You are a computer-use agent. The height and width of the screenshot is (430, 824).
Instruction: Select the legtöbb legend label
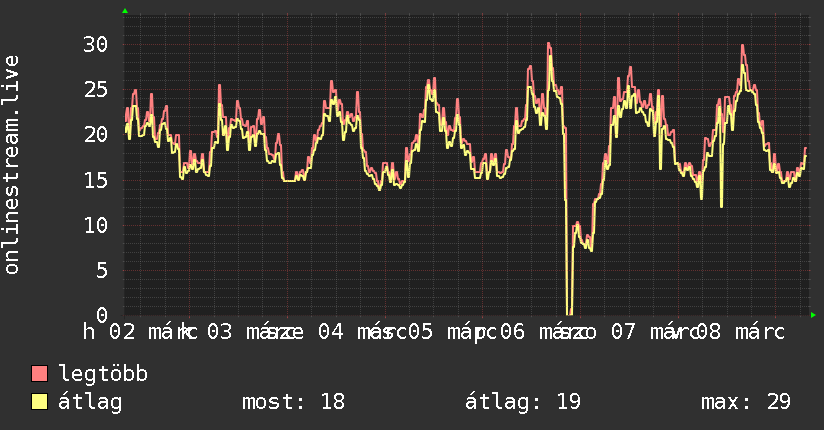tap(103, 374)
